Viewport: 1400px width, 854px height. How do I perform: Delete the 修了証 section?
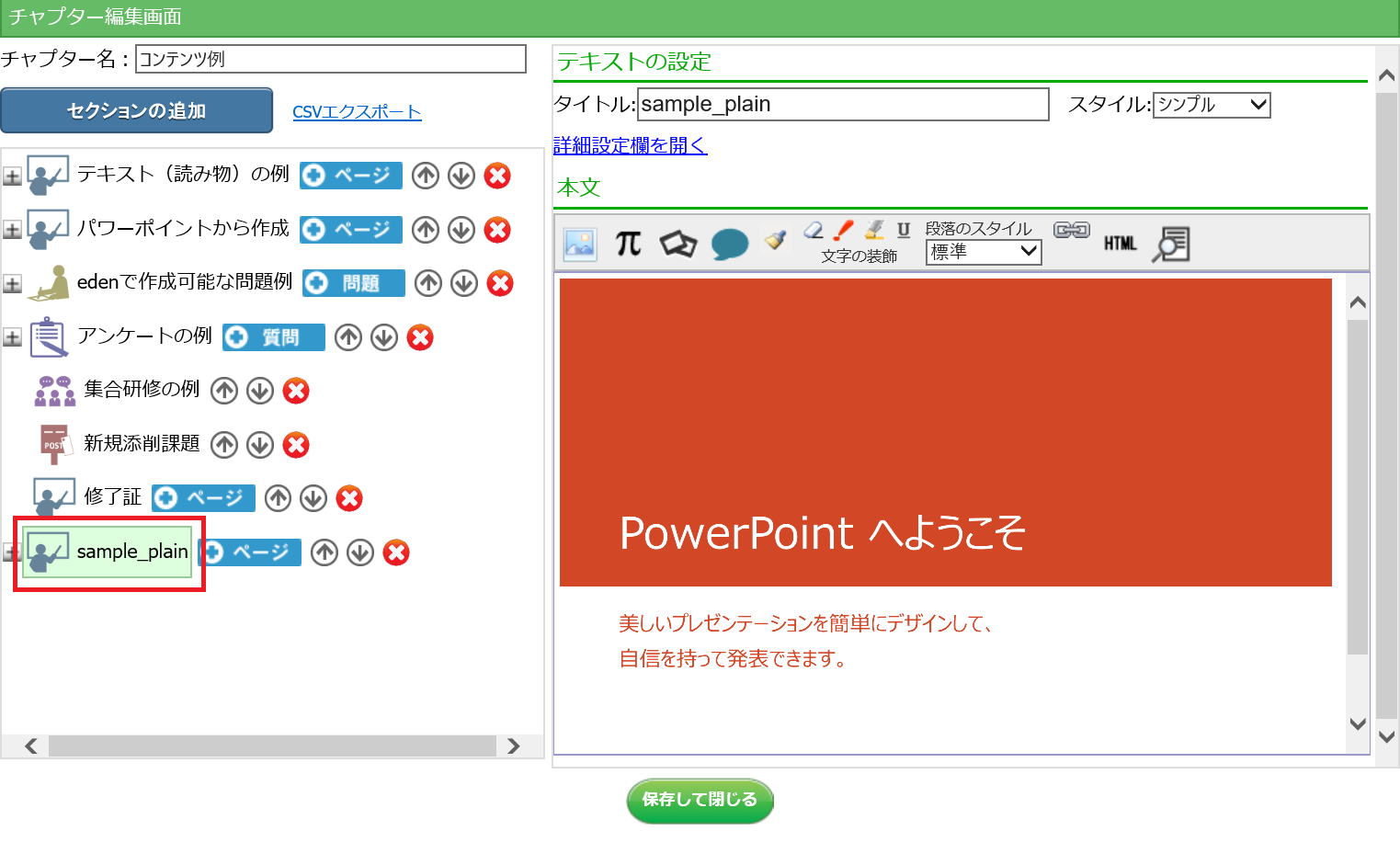pos(349,498)
